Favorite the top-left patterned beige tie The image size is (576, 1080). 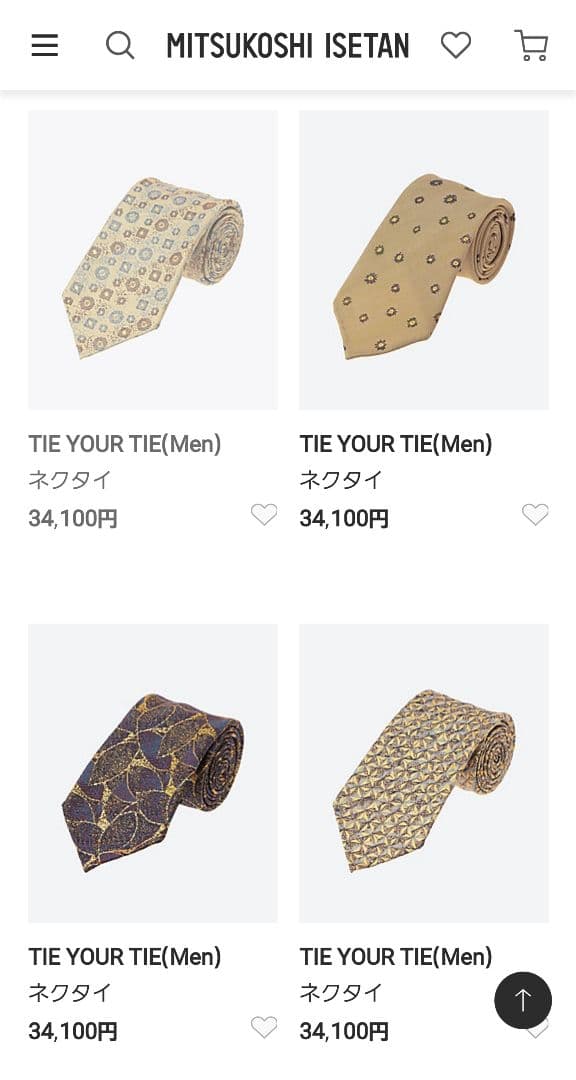(x=264, y=514)
